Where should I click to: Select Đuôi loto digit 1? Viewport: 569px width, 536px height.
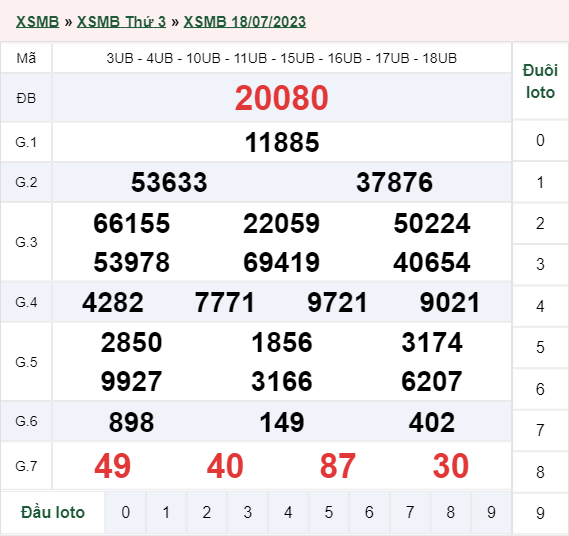click(x=540, y=182)
